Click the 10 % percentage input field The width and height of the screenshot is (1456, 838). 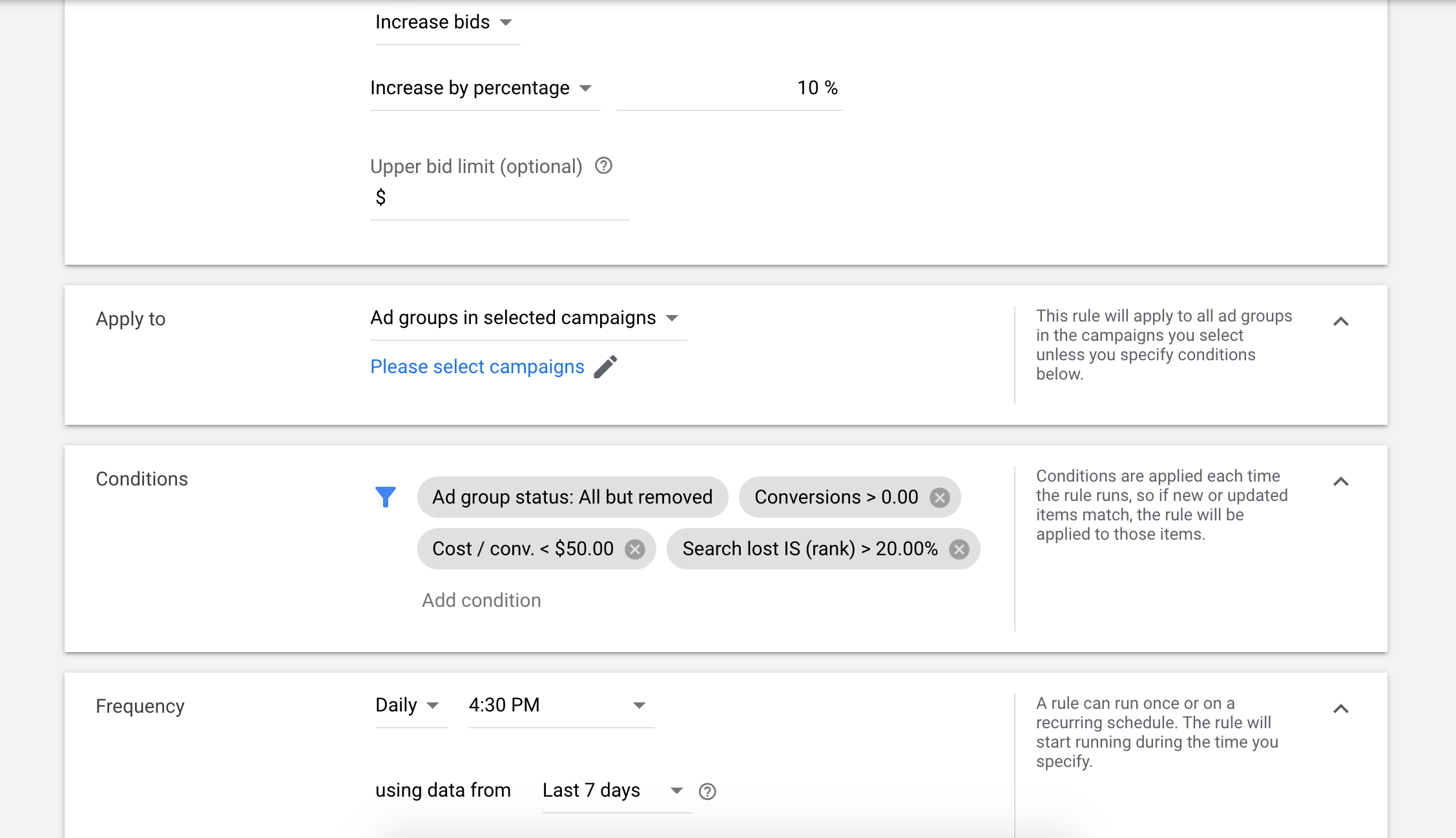click(730, 88)
